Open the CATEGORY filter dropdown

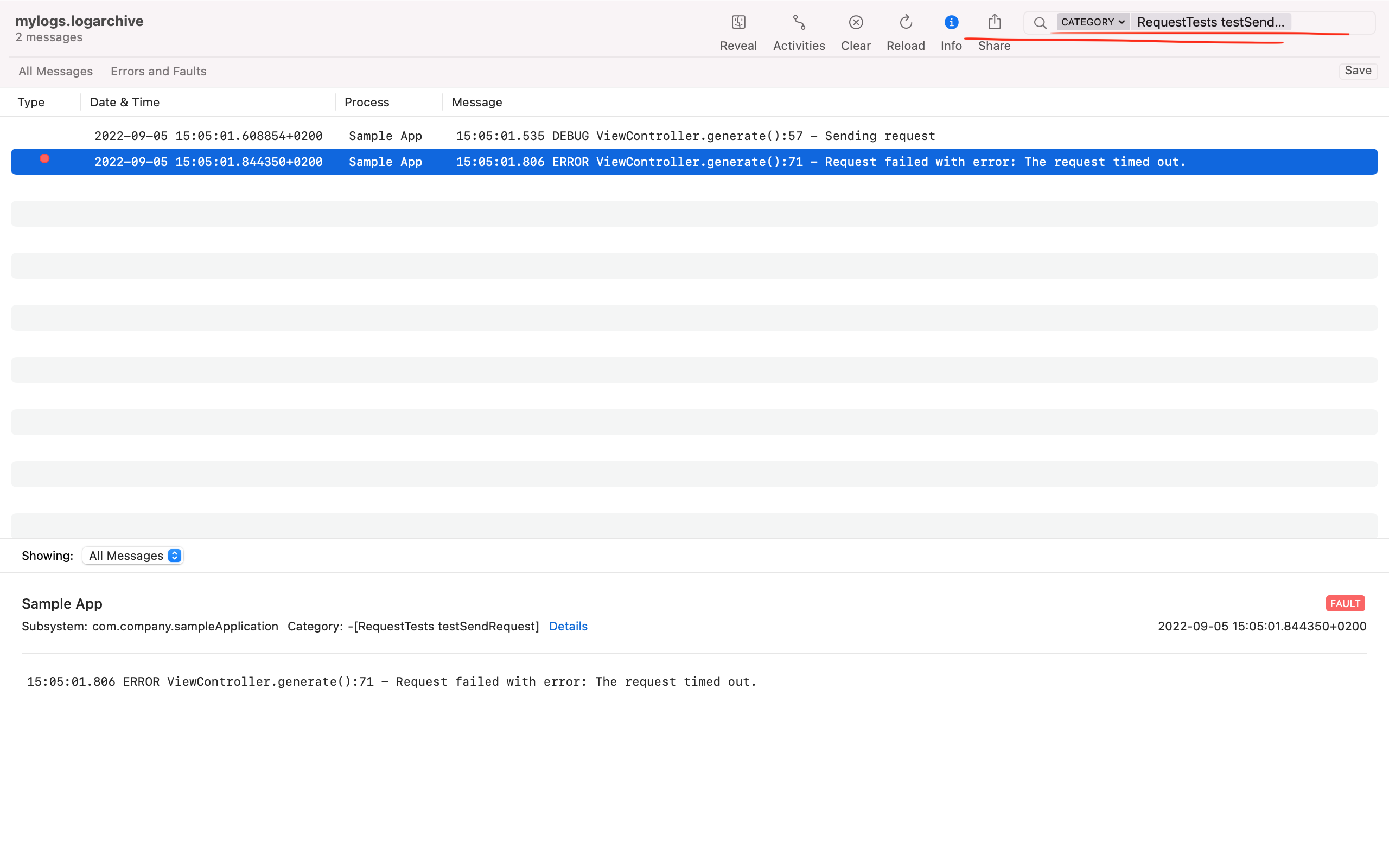click(1092, 22)
